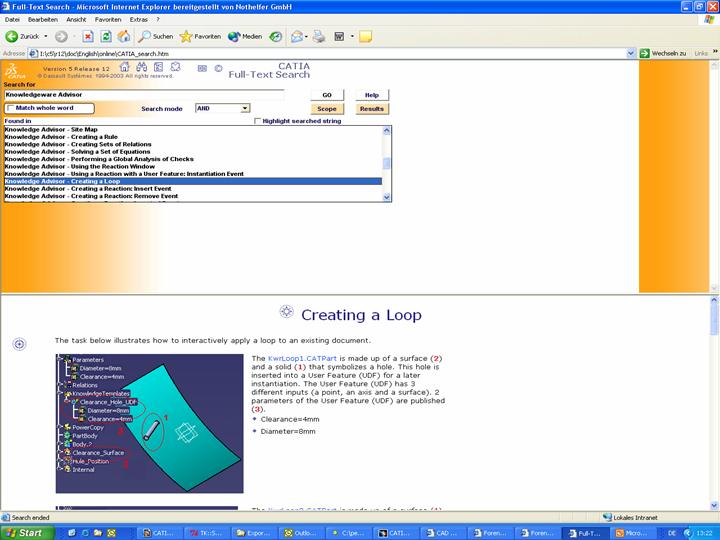Click the Edit with Word toolbar icon
The width and height of the screenshot is (720, 540).
click(339, 36)
